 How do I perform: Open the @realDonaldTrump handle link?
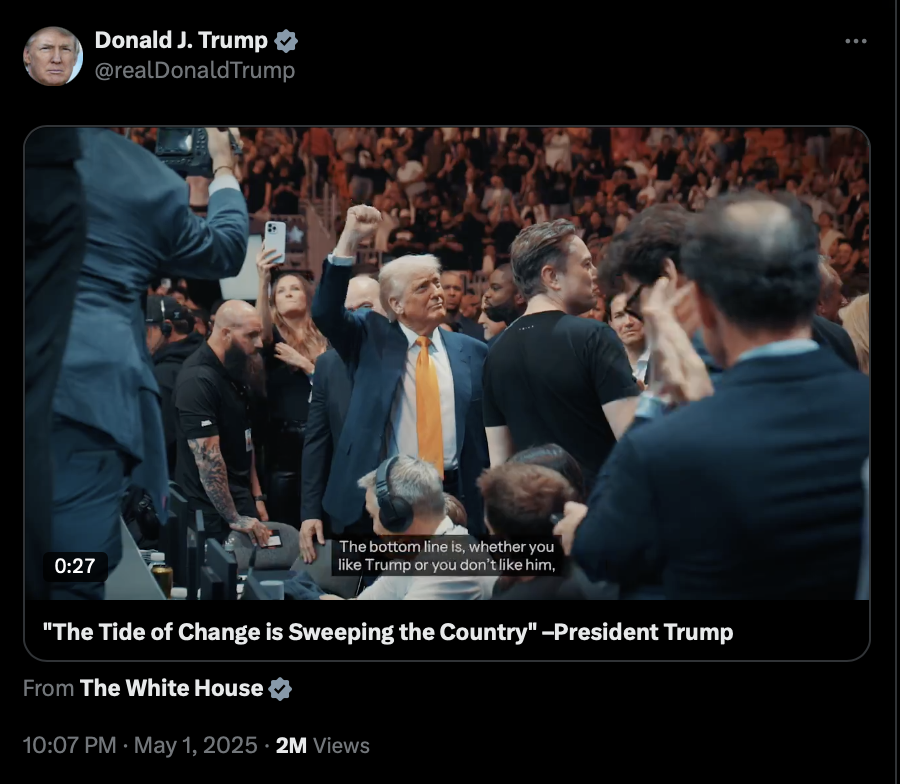195,70
